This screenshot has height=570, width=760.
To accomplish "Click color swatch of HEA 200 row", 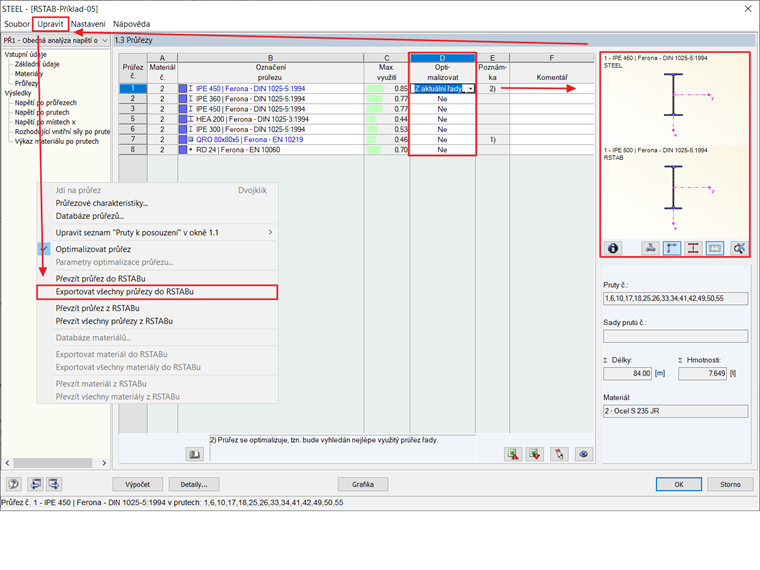I will point(183,119).
